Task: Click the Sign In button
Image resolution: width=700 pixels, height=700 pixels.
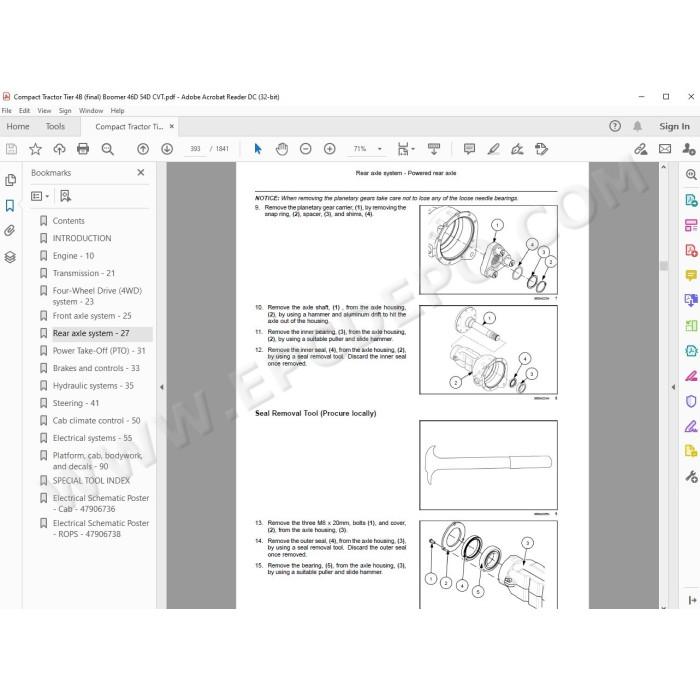Action: tap(674, 126)
